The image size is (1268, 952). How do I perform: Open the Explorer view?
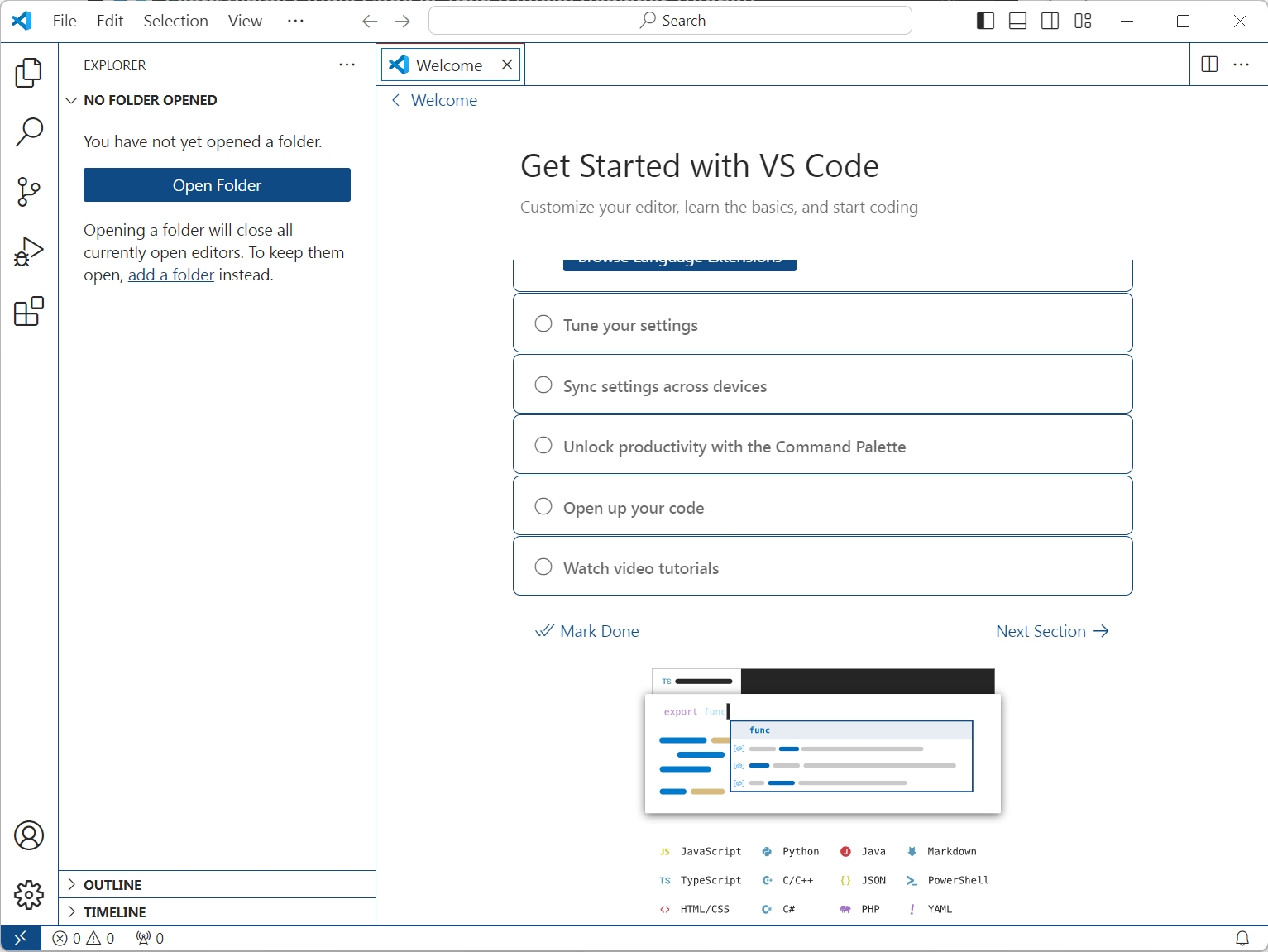point(29,73)
